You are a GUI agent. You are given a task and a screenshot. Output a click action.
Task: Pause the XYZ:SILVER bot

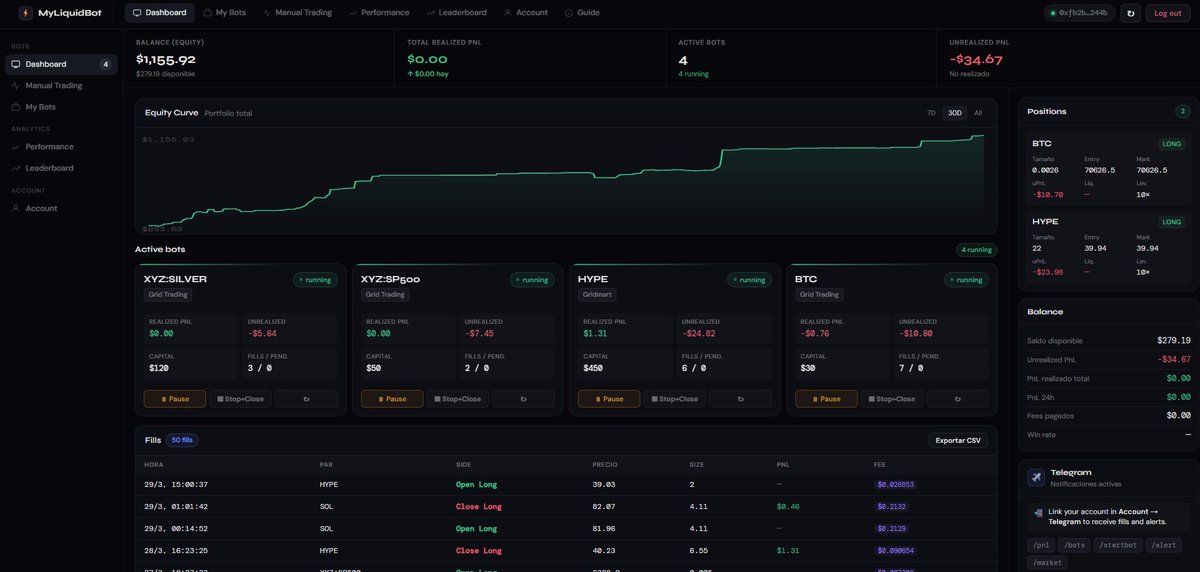[175, 399]
